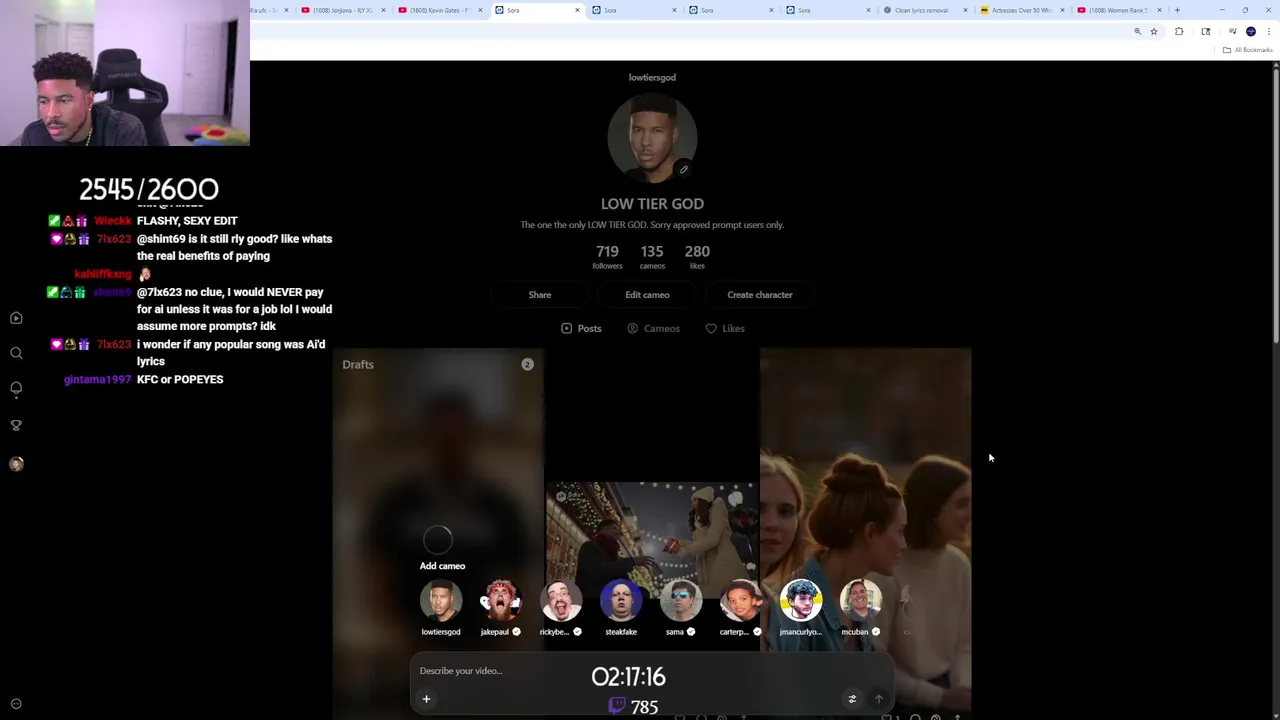
Task: Click the lowtiersgod username at top
Action: point(652,77)
